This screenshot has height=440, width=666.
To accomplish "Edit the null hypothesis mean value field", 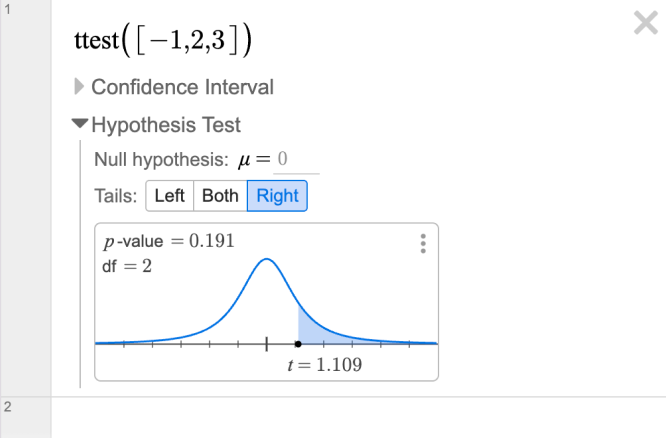I will [296, 160].
